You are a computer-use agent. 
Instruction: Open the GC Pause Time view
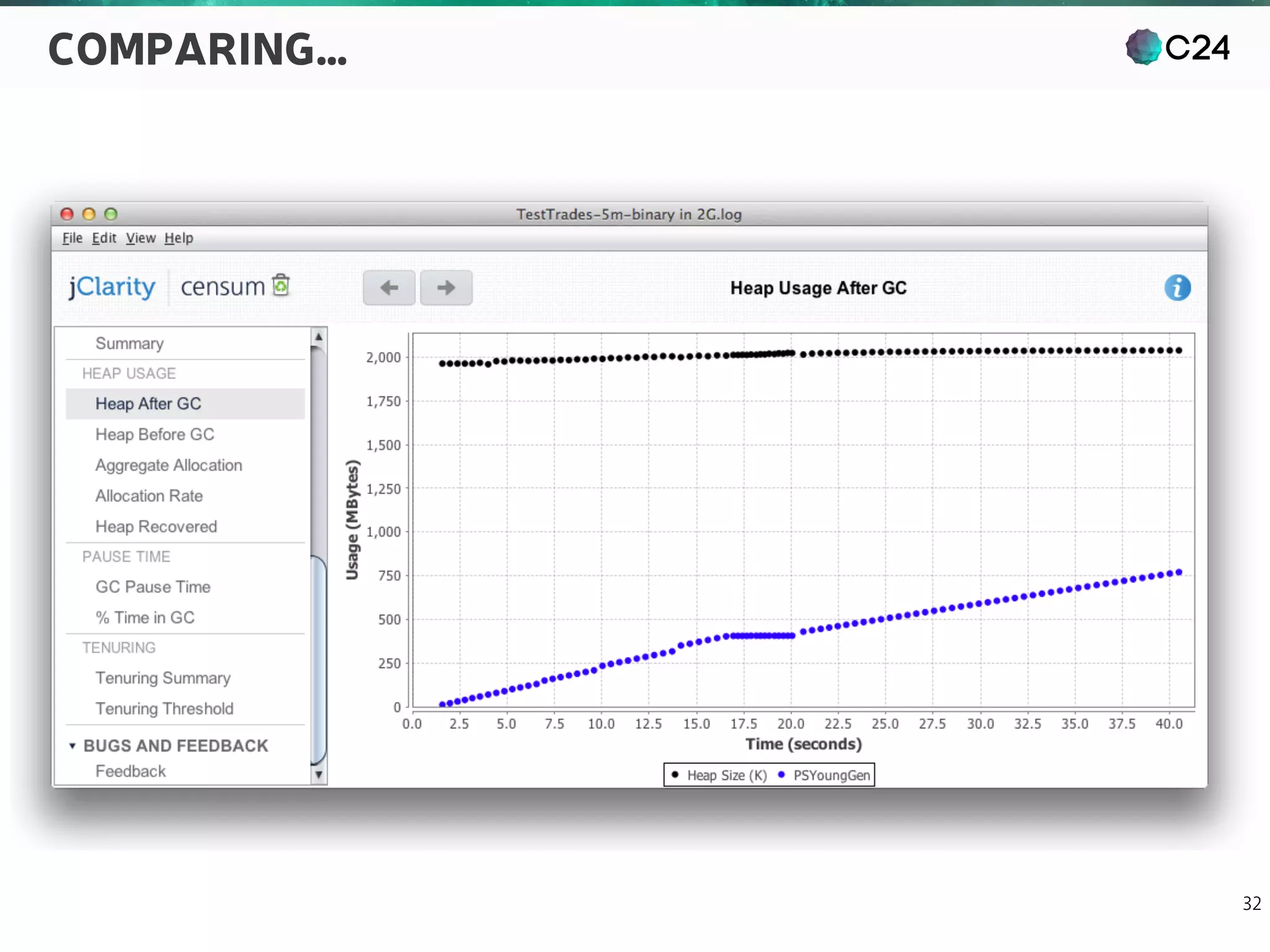(153, 587)
